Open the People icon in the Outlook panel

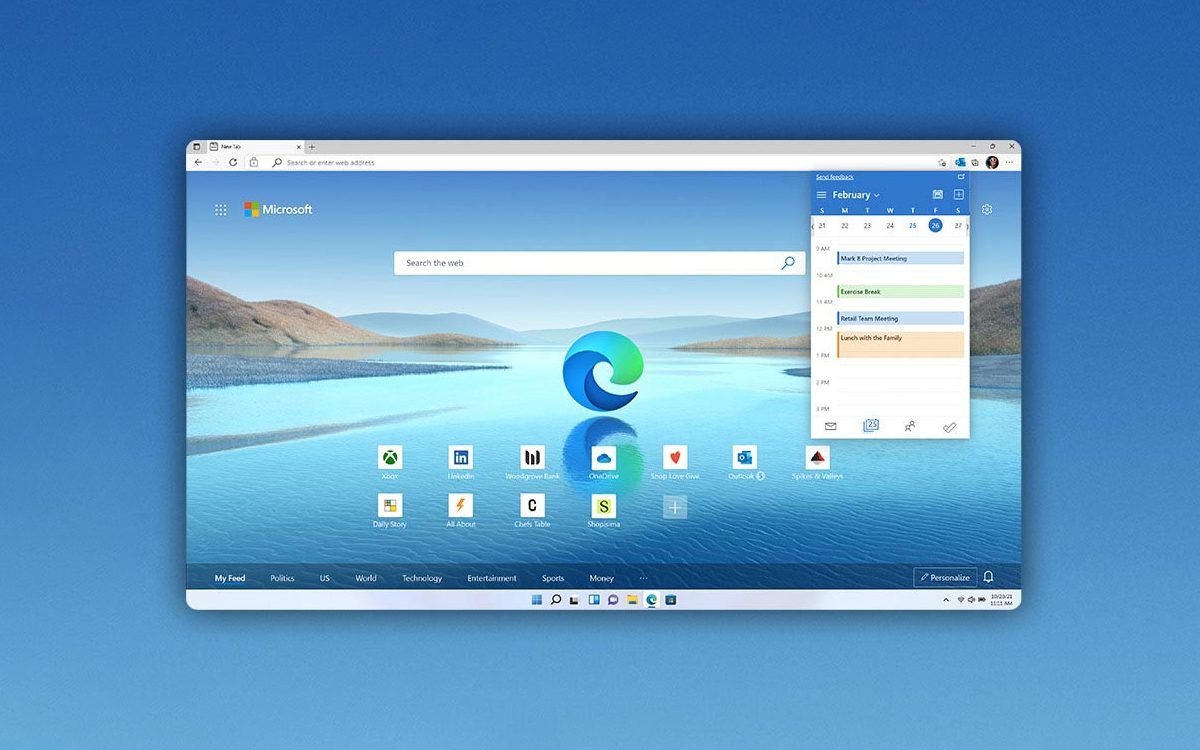click(x=910, y=425)
